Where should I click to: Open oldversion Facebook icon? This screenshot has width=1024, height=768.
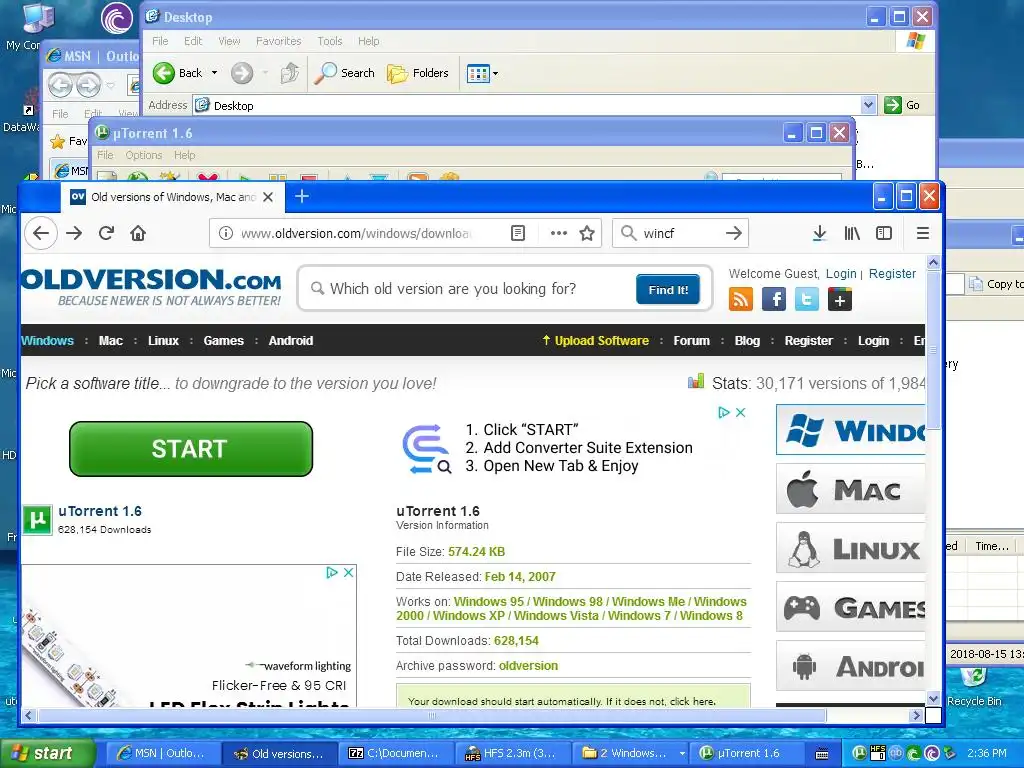(774, 300)
